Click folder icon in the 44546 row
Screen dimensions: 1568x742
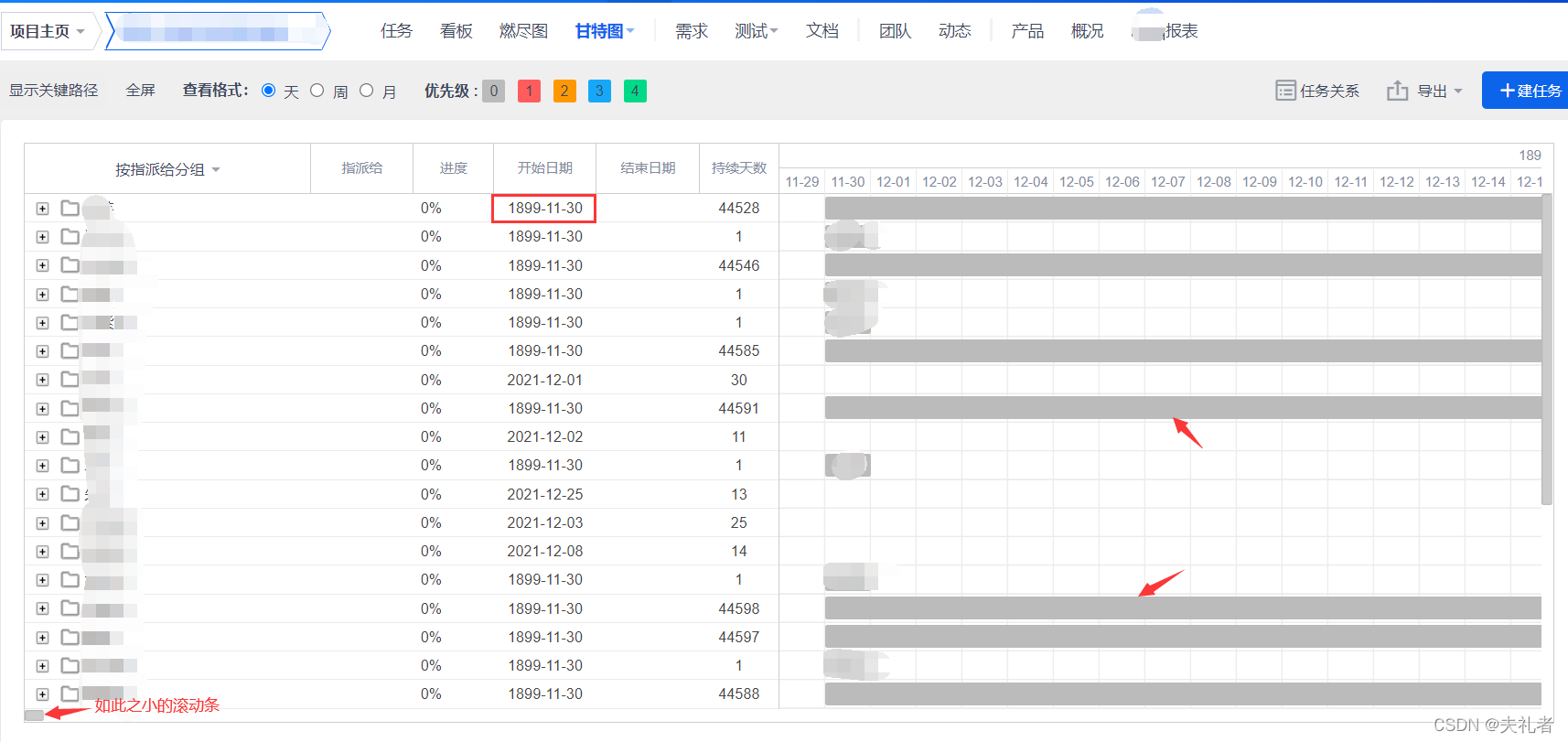point(70,265)
